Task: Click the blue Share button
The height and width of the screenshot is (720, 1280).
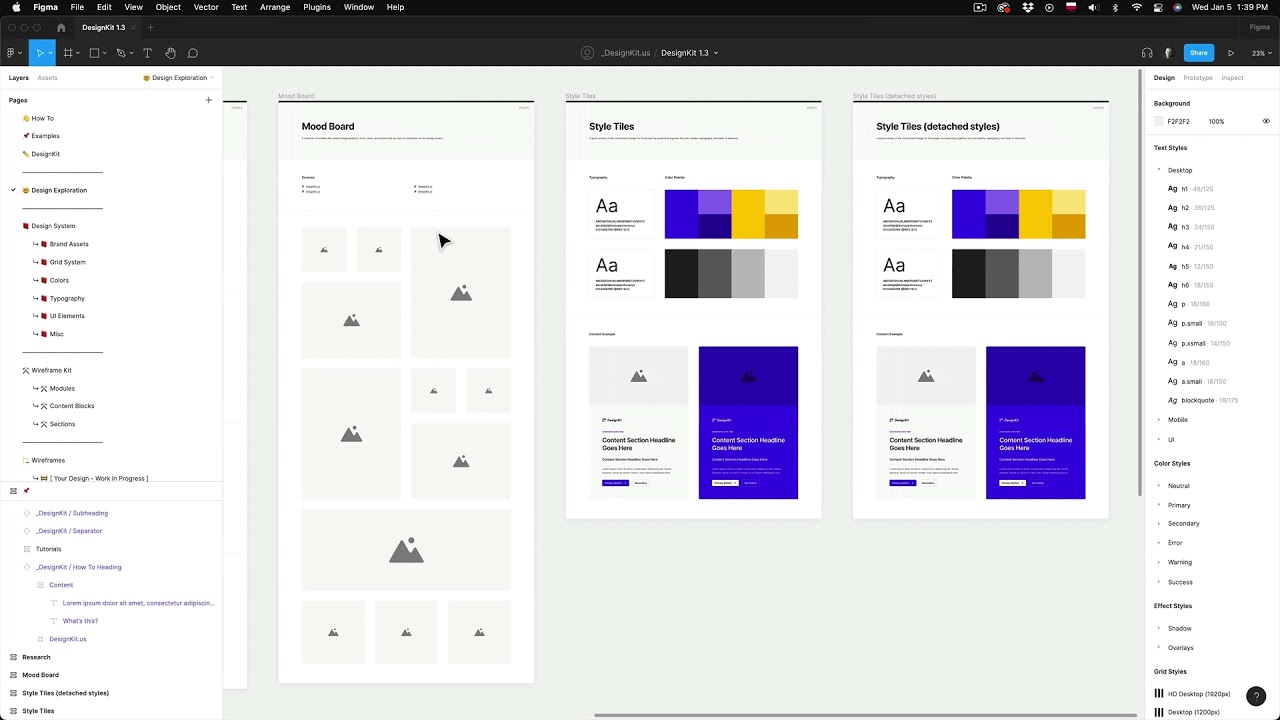Action: pos(1198,53)
